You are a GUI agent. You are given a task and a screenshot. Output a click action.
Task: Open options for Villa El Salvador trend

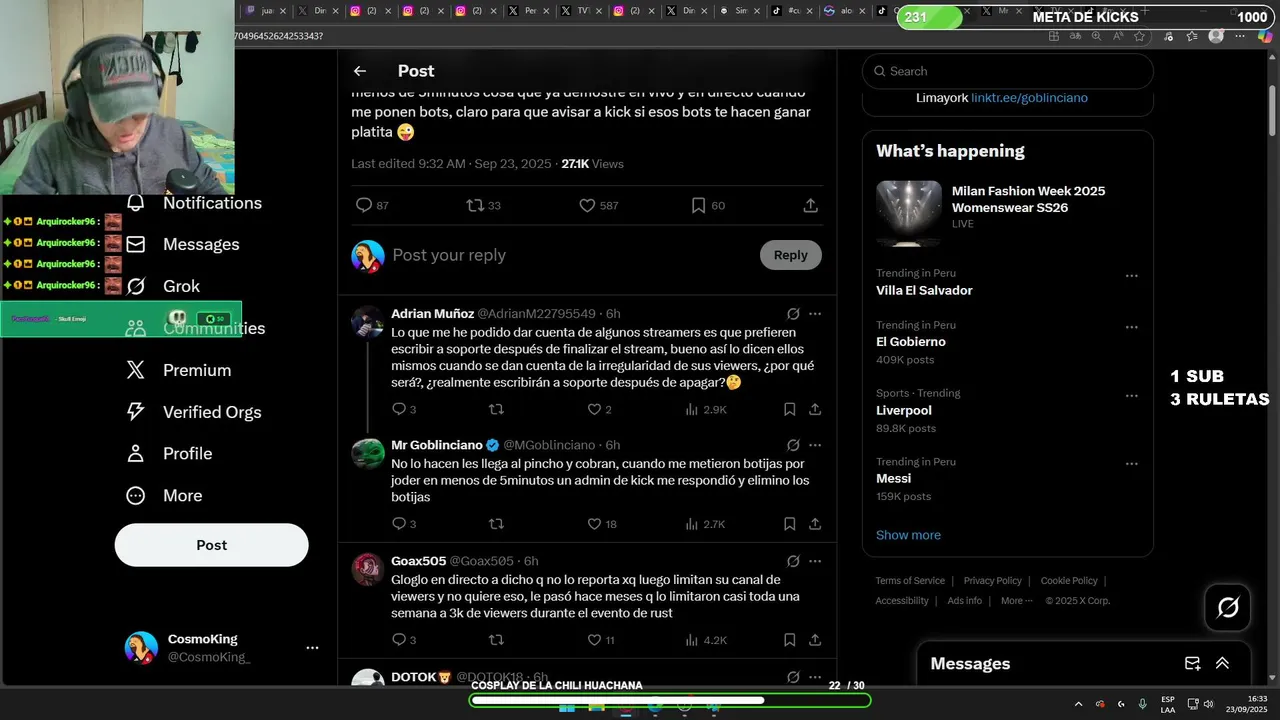coord(1131,276)
